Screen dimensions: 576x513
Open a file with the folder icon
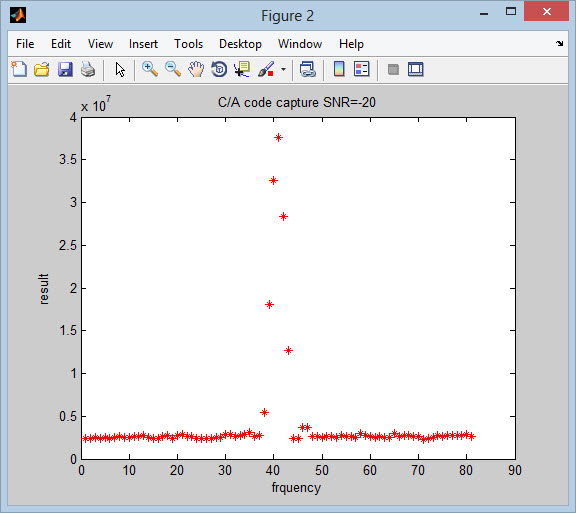pyautogui.click(x=42, y=69)
